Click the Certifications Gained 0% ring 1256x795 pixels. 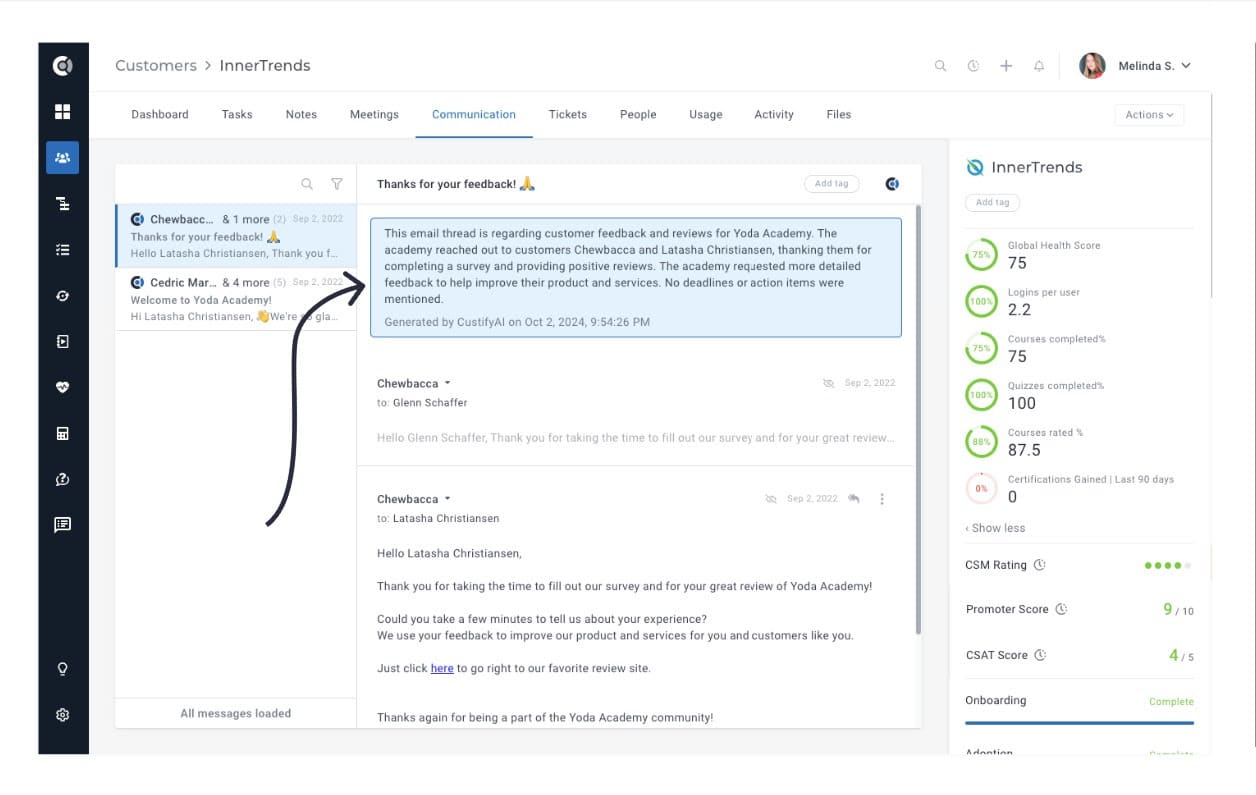click(x=981, y=489)
